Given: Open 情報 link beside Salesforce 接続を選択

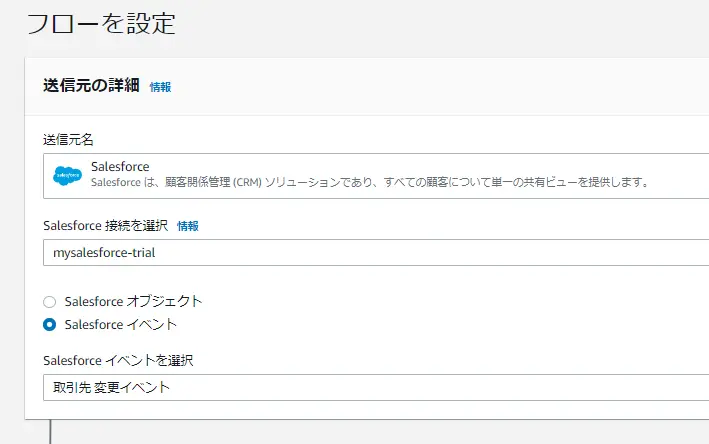Looking at the screenshot, I should [188, 226].
